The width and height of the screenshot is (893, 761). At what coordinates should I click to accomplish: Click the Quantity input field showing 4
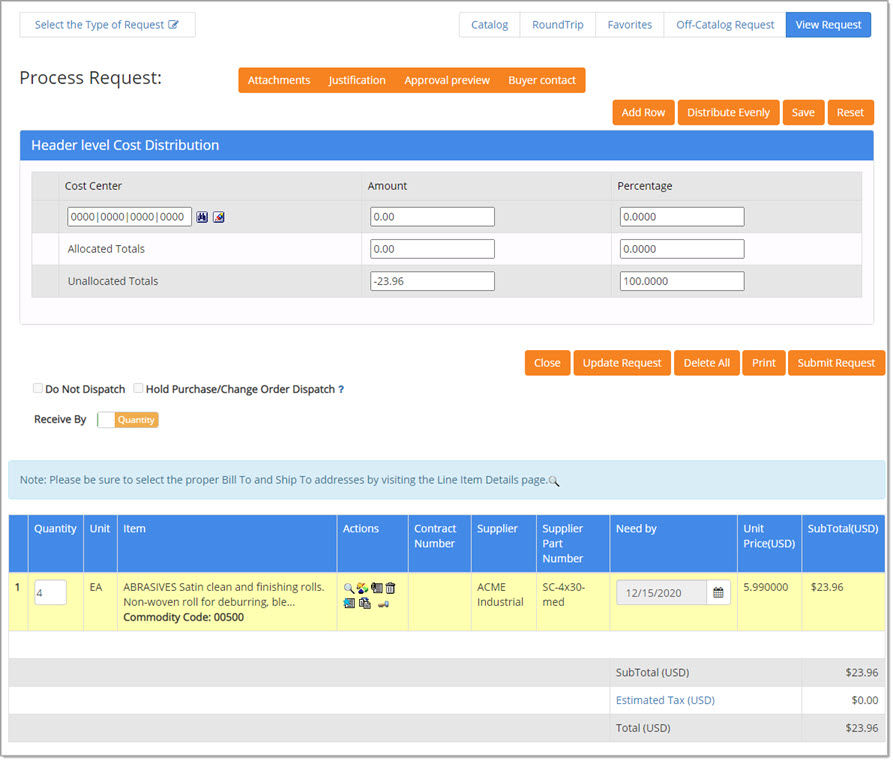click(50, 592)
